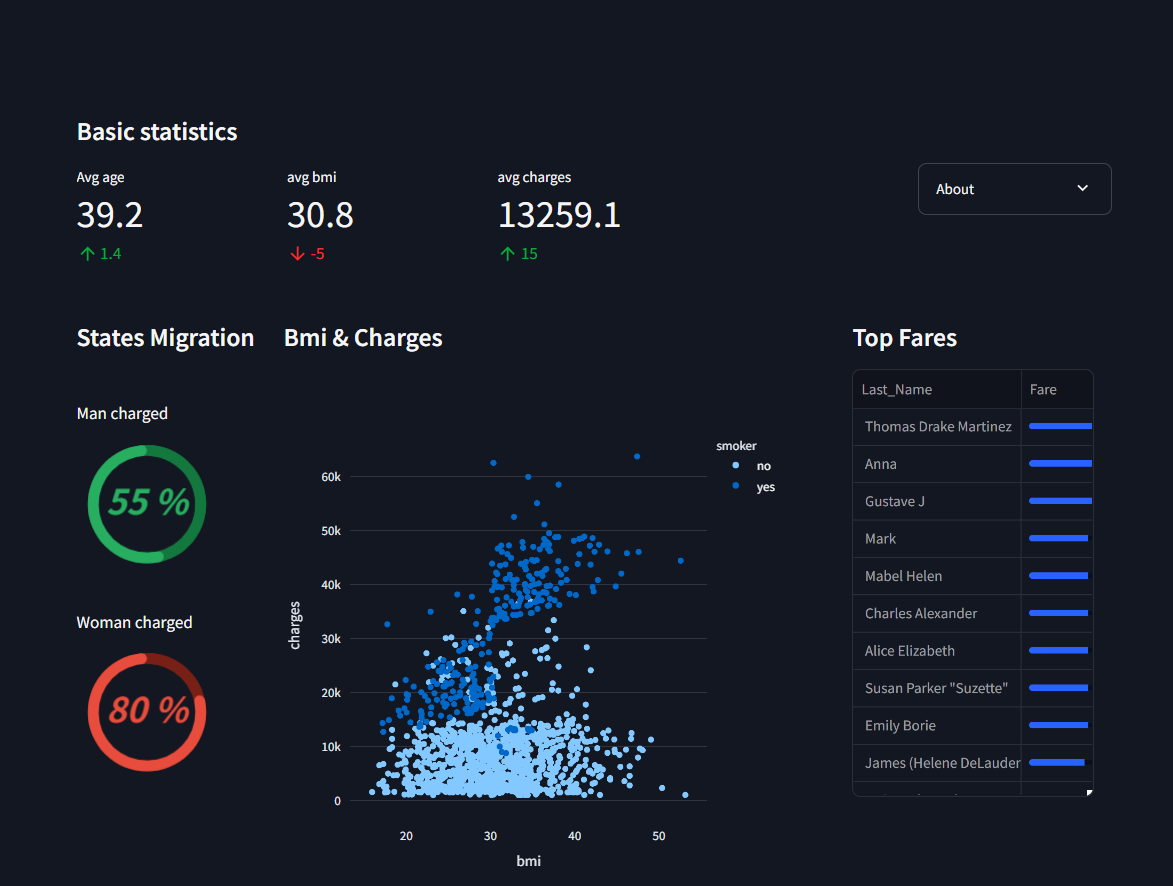Click the avg bmi value 30.8
1173x886 pixels.
click(x=320, y=216)
